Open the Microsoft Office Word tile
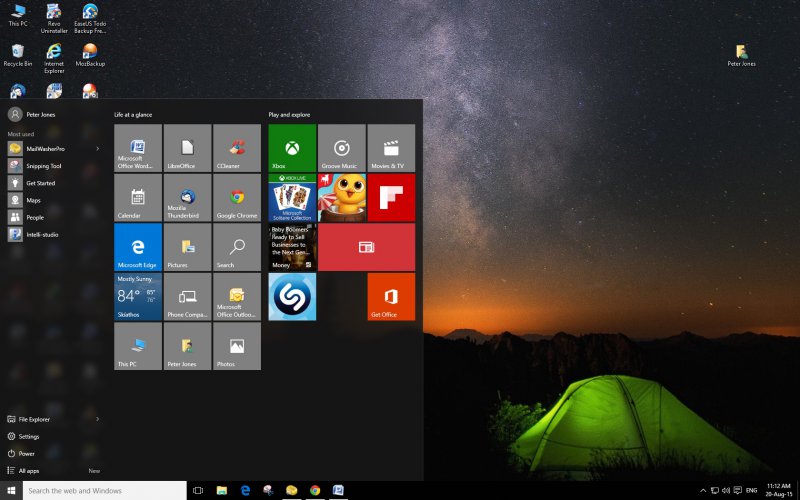The image size is (800, 500). click(138, 148)
